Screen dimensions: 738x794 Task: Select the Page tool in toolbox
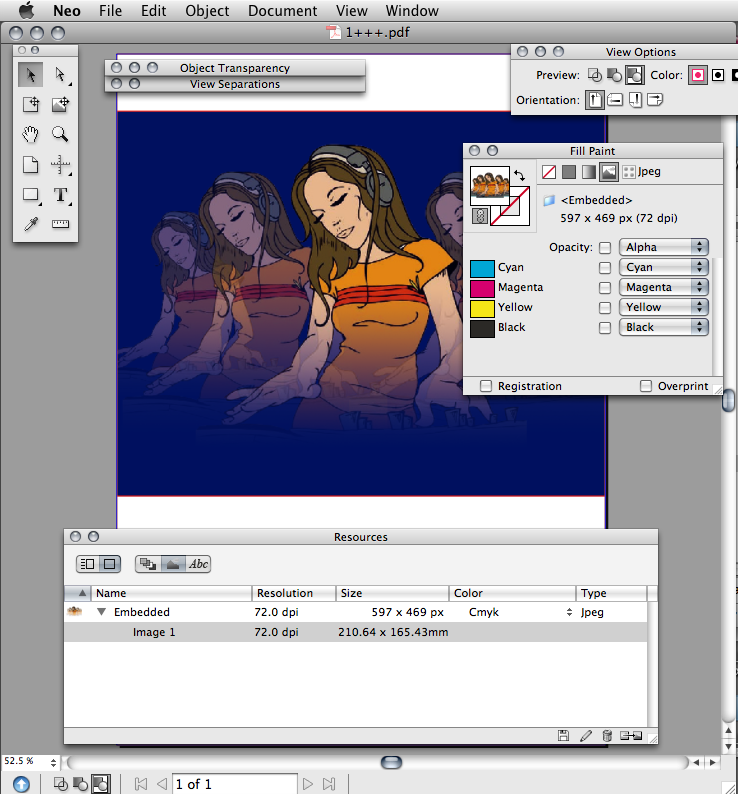(30, 165)
